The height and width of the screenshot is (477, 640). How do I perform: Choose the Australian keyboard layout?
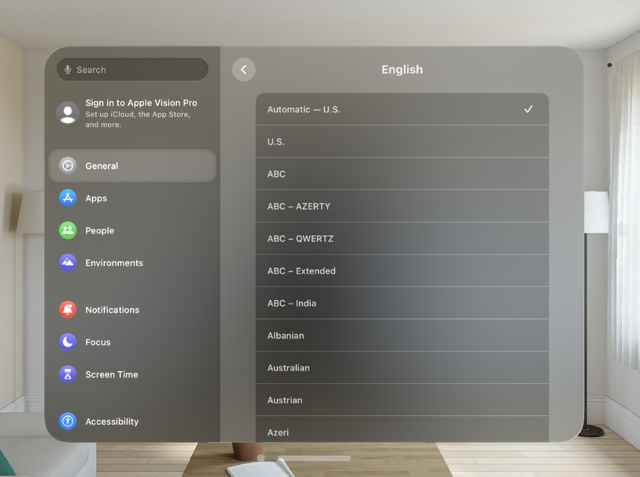tap(401, 368)
